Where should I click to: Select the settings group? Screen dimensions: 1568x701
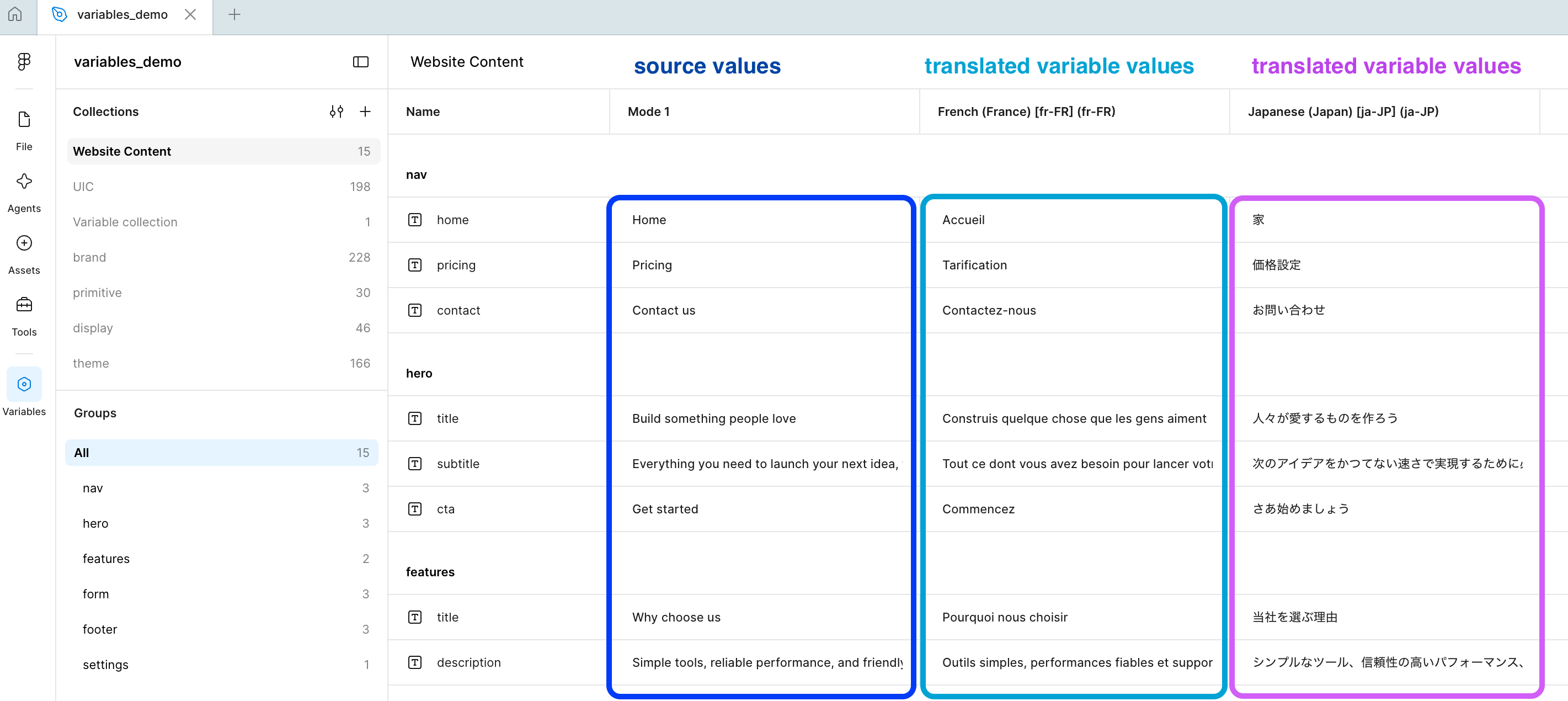click(222, 665)
